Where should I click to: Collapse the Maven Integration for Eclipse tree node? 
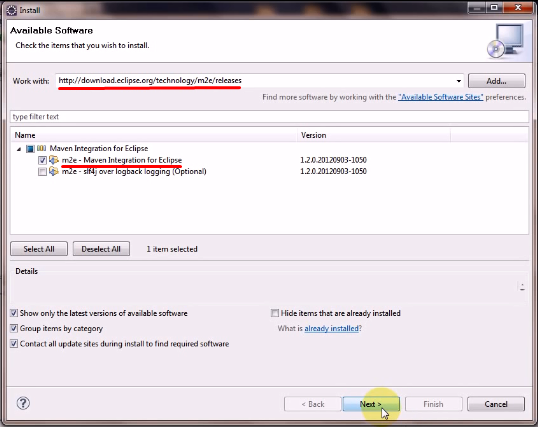click(19, 149)
